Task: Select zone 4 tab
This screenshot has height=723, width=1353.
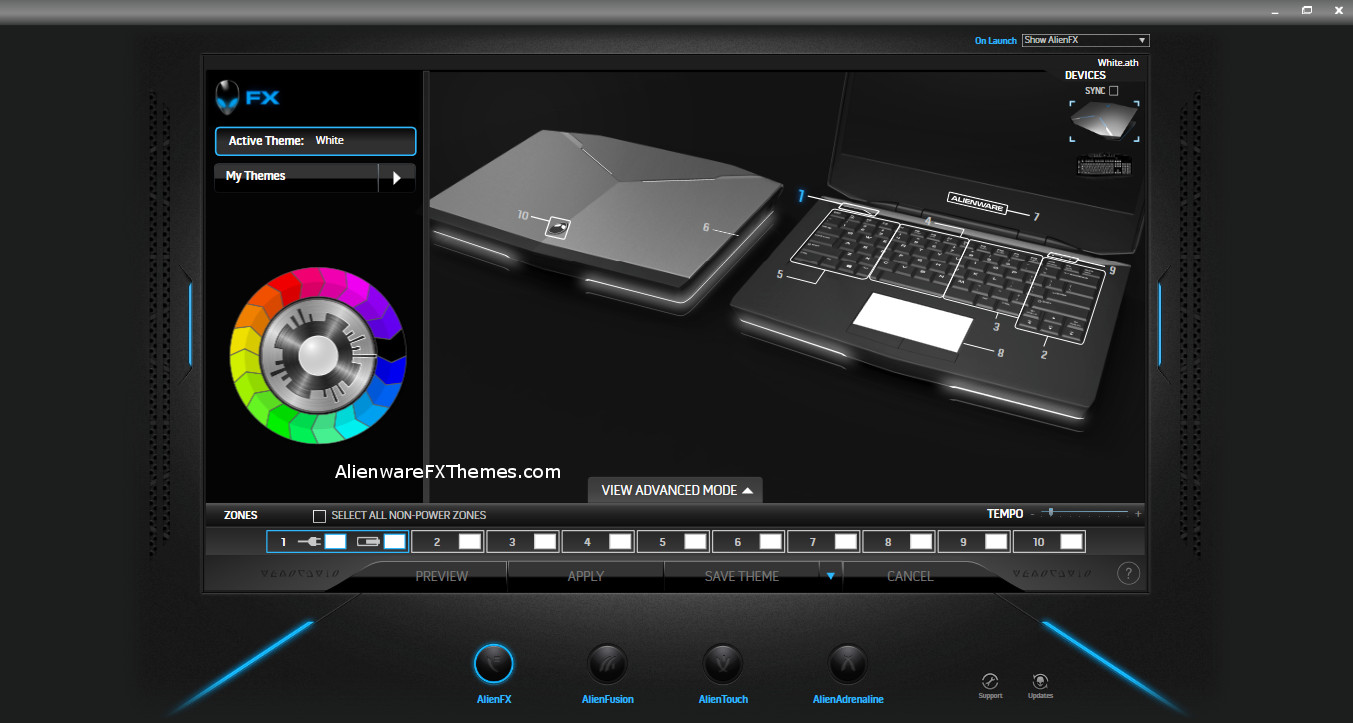Action: (x=599, y=541)
